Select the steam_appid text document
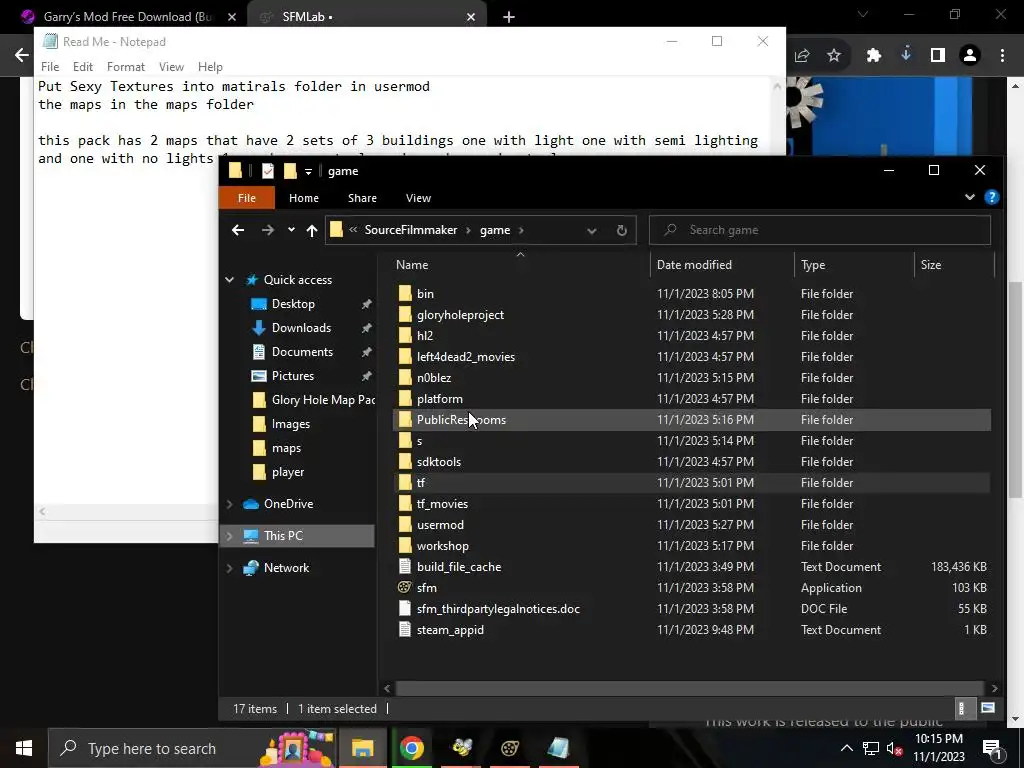The height and width of the screenshot is (768, 1024). point(450,630)
